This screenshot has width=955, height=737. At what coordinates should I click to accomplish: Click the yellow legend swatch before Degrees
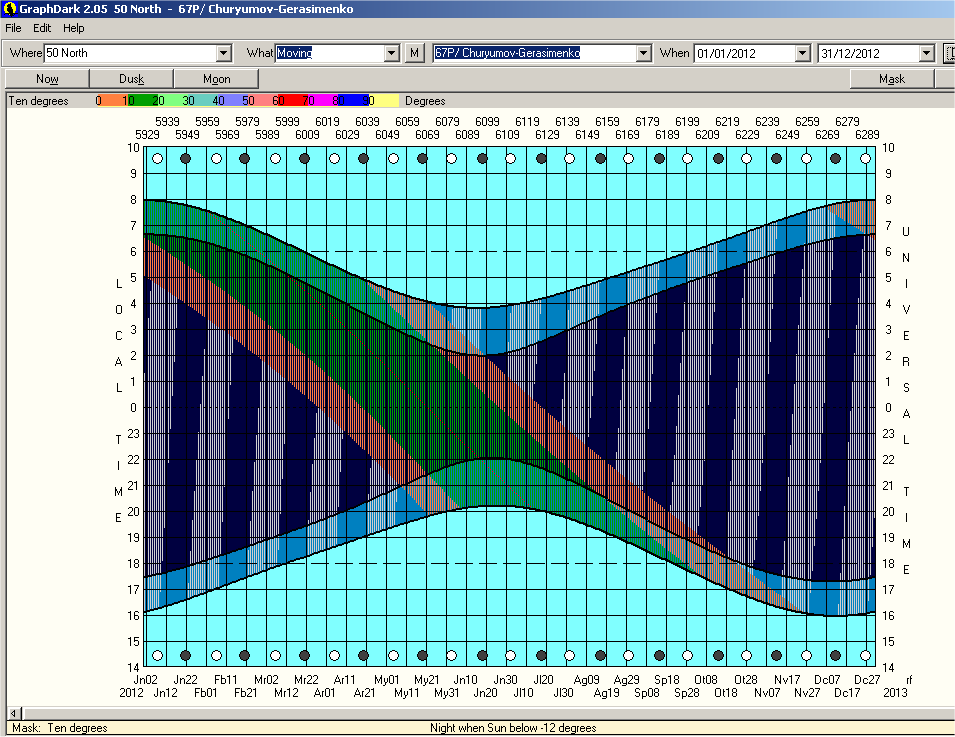pos(386,100)
